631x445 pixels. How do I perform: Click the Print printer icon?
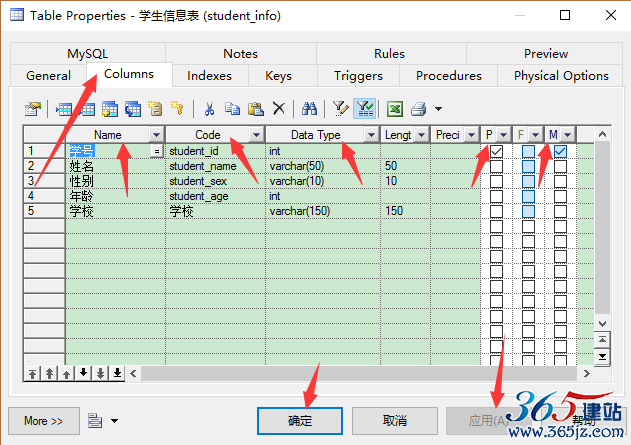tap(419, 109)
